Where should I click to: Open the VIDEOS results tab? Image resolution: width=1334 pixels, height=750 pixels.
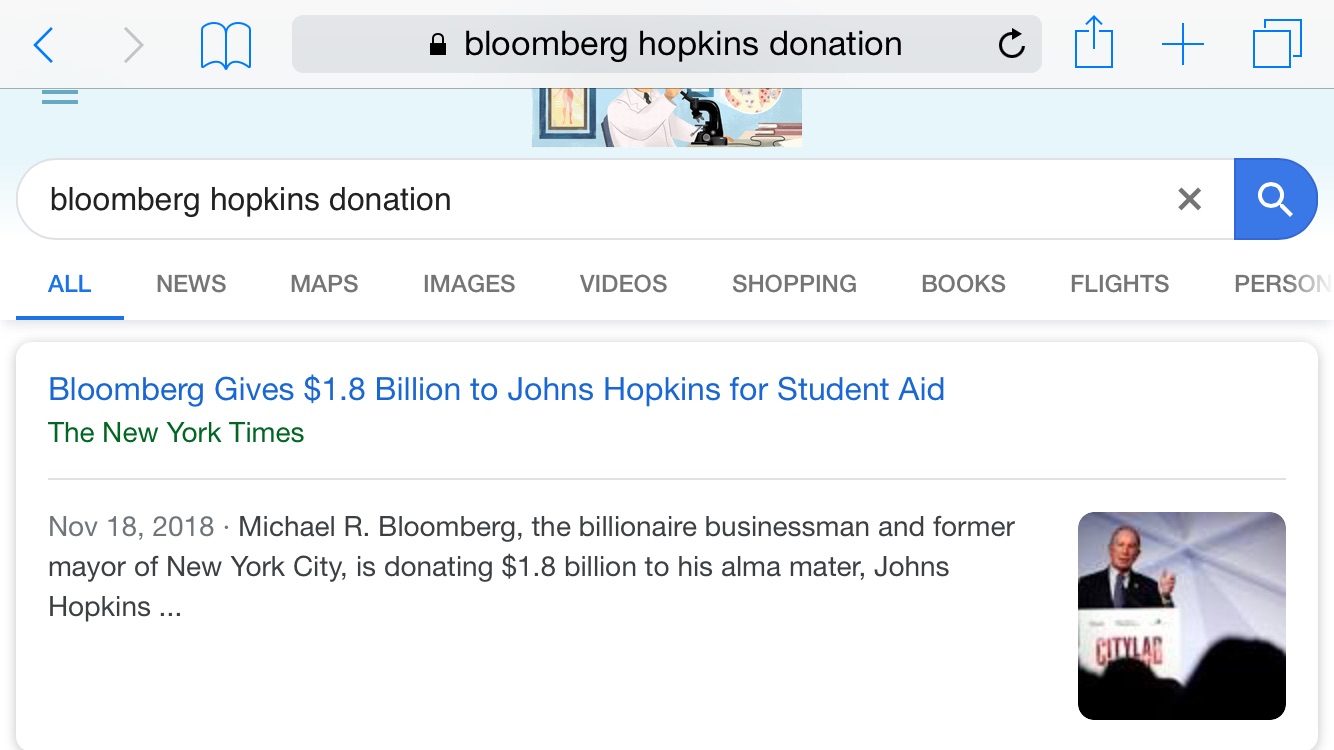(623, 284)
